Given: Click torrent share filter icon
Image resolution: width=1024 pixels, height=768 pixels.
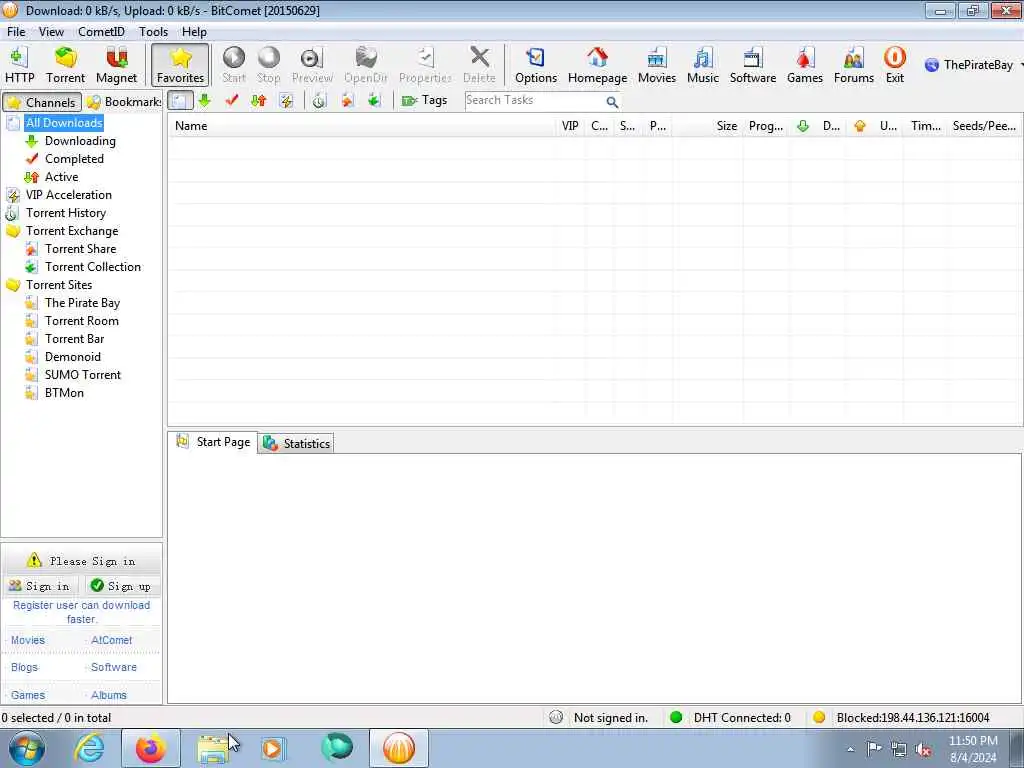Looking at the screenshot, I should pos(347,101).
